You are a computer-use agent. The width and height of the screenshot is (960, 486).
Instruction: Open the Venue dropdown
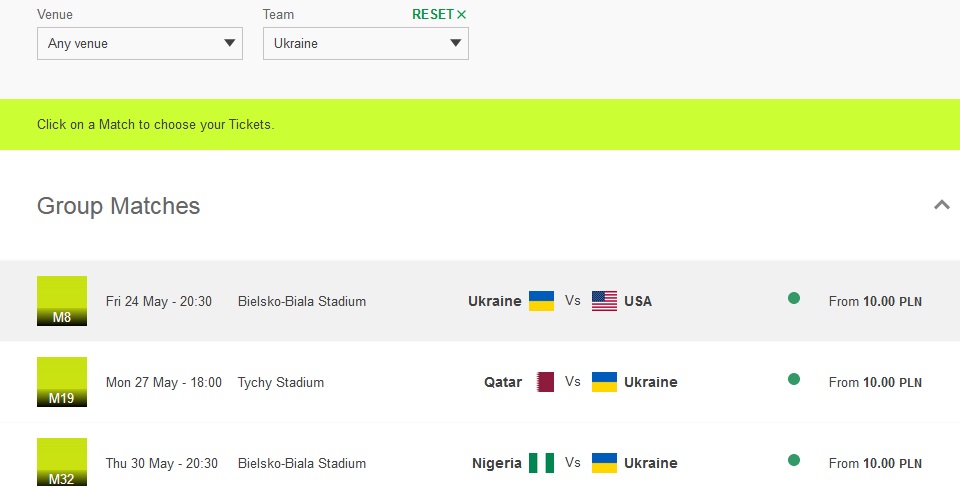click(x=140, y=43)
